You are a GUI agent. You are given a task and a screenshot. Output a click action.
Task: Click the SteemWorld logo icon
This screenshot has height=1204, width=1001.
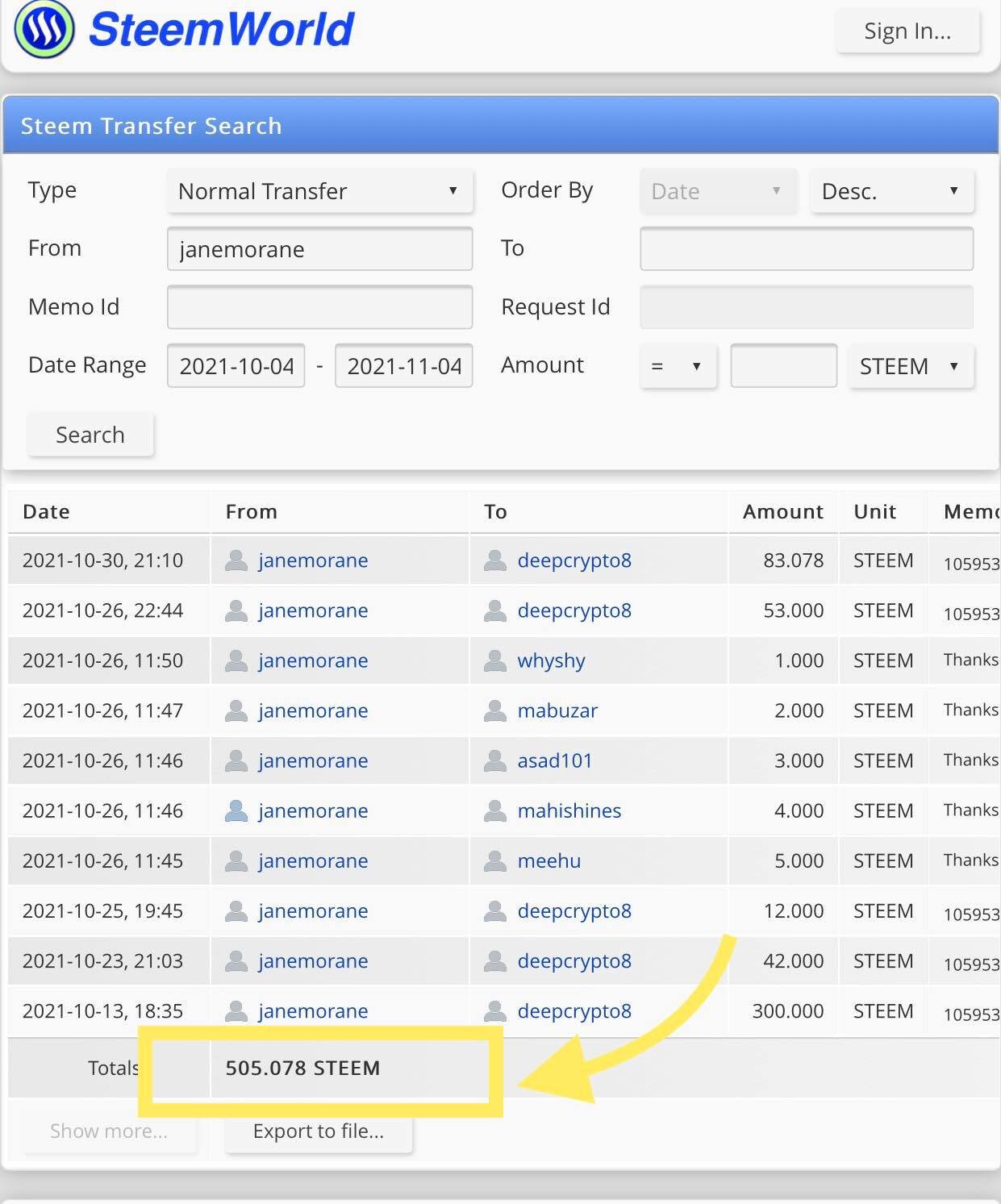(44, 30)
